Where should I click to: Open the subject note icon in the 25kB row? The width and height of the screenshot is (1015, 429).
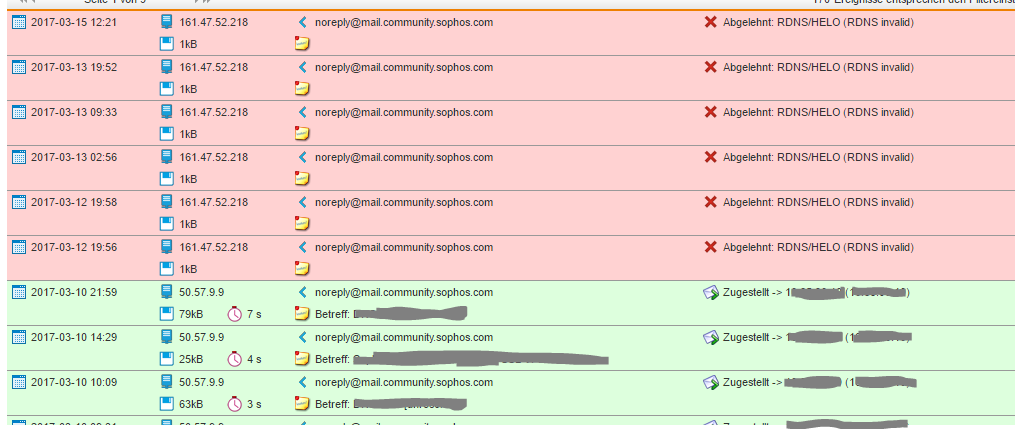pyautogui.click(x=302, y=359)
